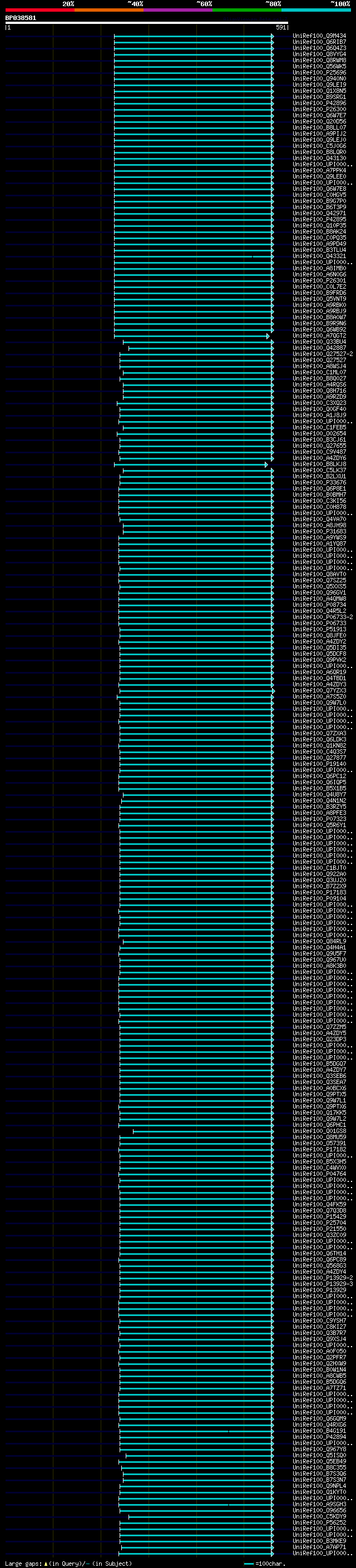Select the UniRef100_Q9NPL4 label

319,1486
